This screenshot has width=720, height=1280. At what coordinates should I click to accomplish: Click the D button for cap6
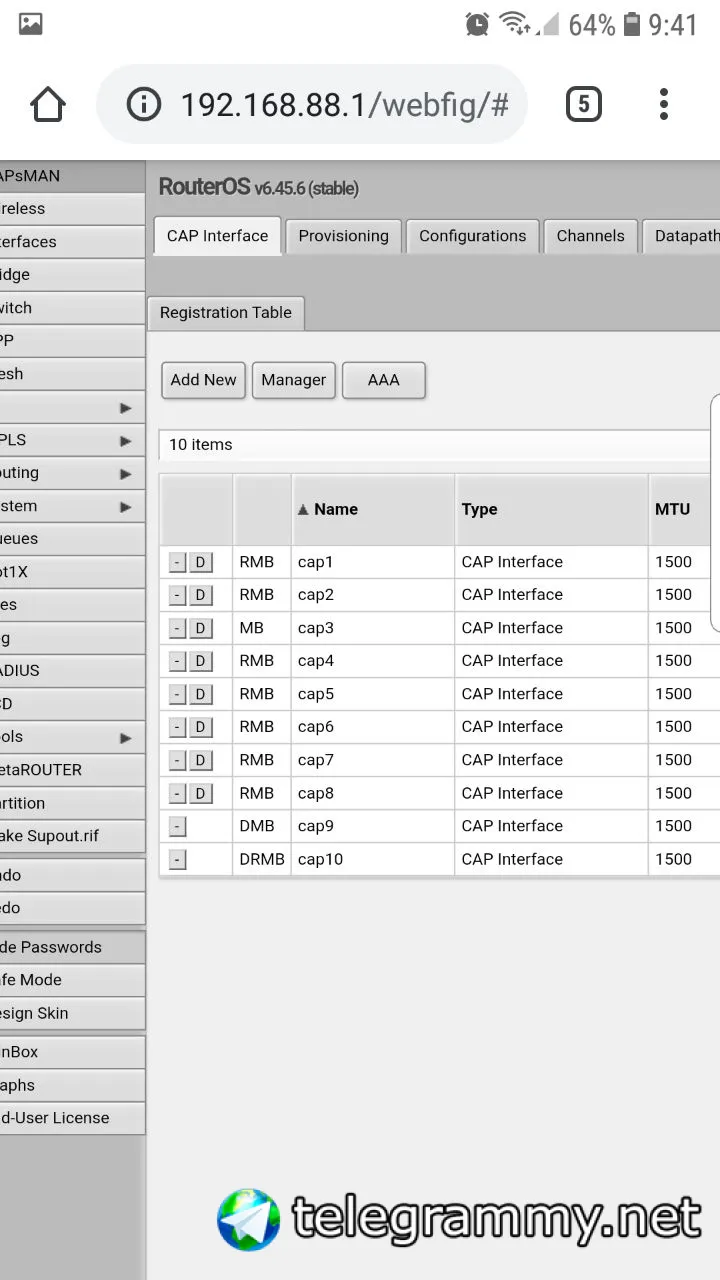point(200,728)
